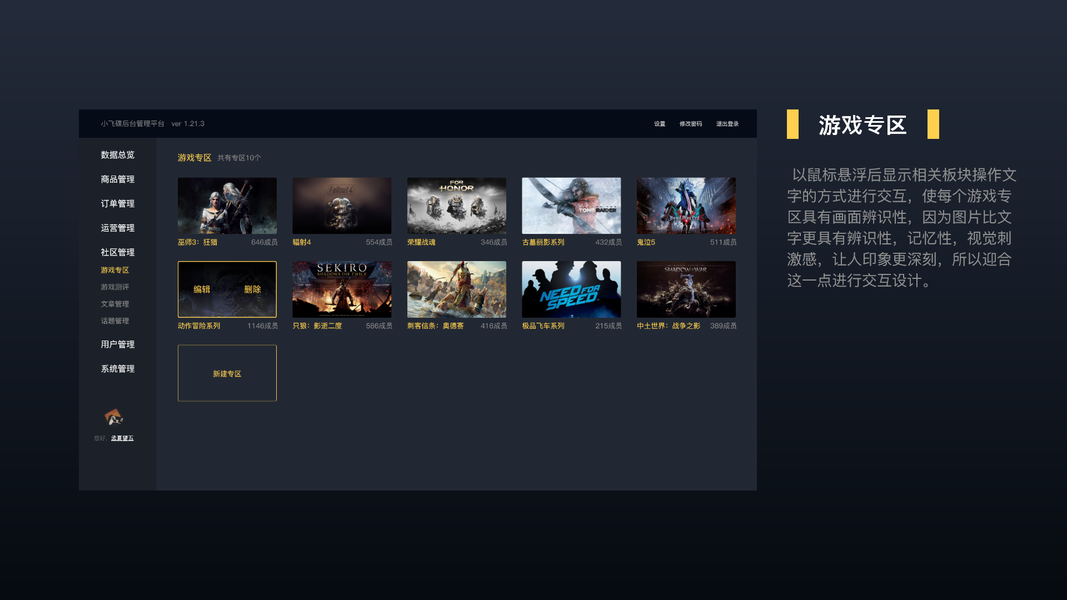Click the 辐射4 title text
The image size is (1067, 600).
point(301,242)
